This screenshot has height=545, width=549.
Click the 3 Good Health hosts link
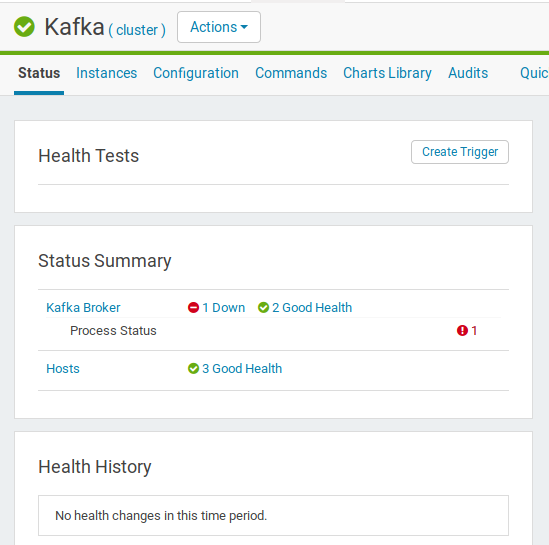point(242,369)
